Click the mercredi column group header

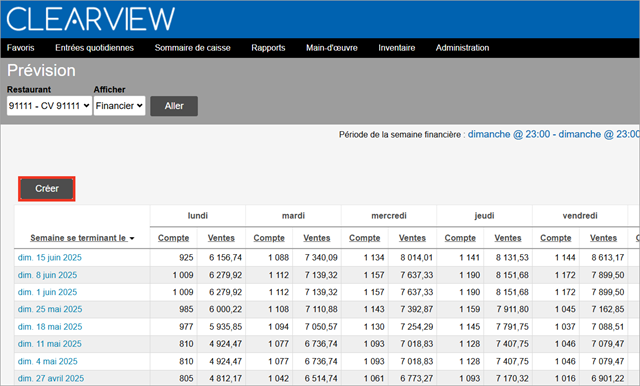tap(389, 215)
